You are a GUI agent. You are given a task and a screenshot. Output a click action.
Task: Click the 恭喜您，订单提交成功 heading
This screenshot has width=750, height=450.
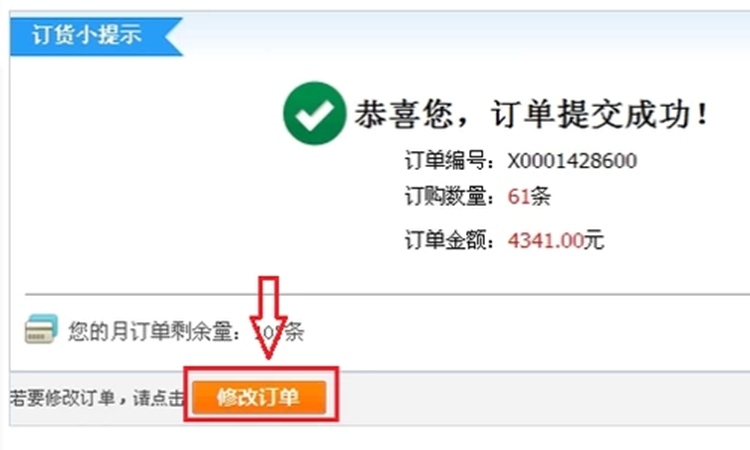[531, 114]
